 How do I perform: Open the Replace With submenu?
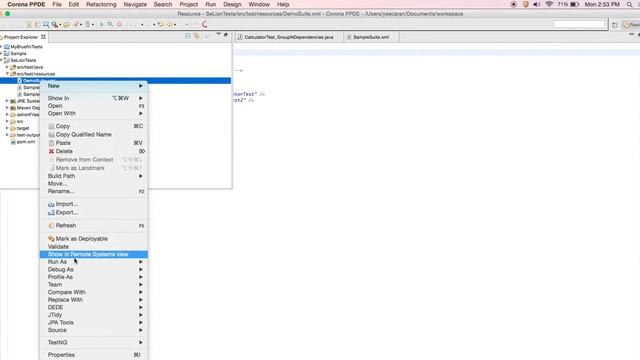pyautogui.click(x=94, y=300)
